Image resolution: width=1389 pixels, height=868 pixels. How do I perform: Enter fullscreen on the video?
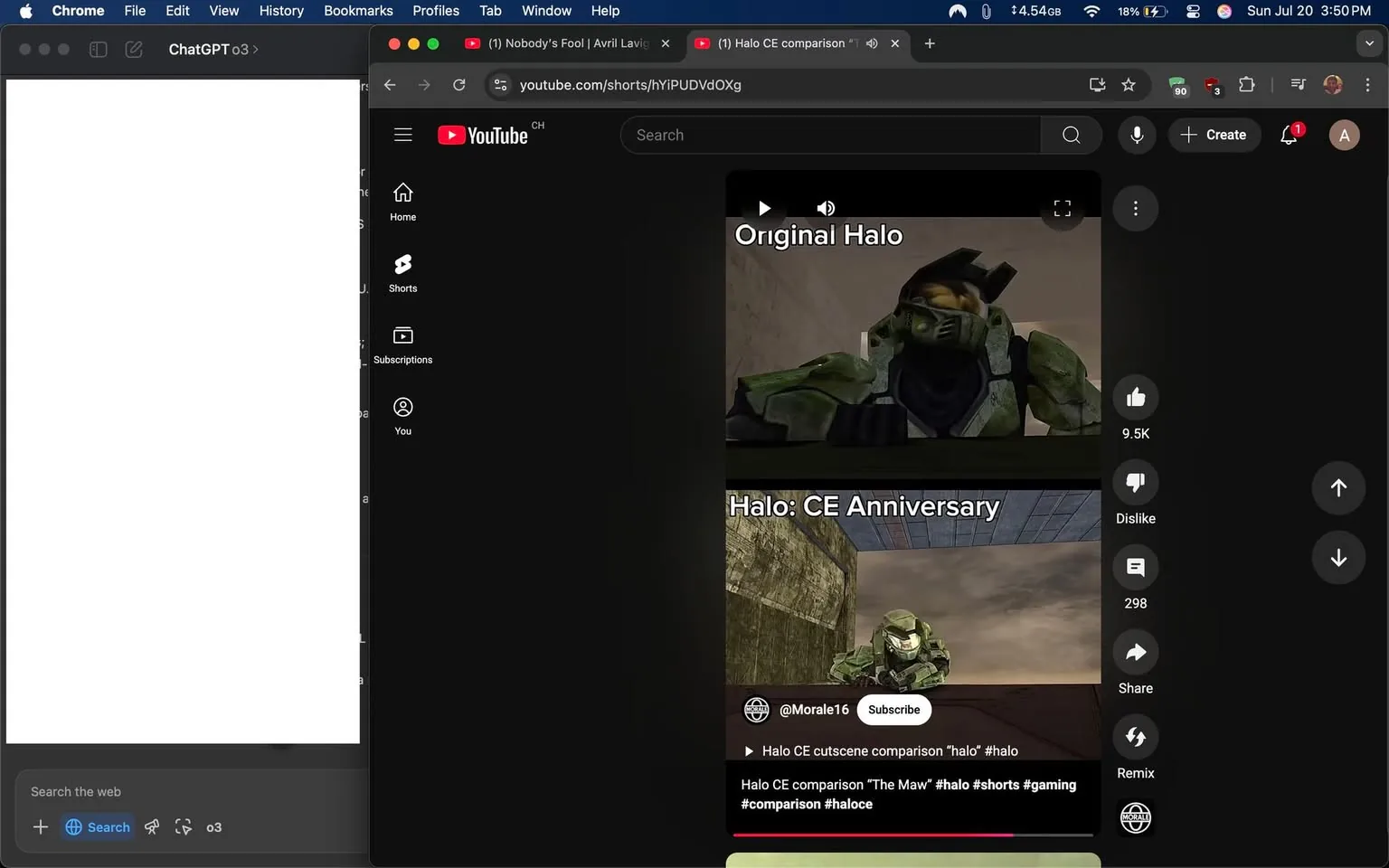coord(1062,208)
